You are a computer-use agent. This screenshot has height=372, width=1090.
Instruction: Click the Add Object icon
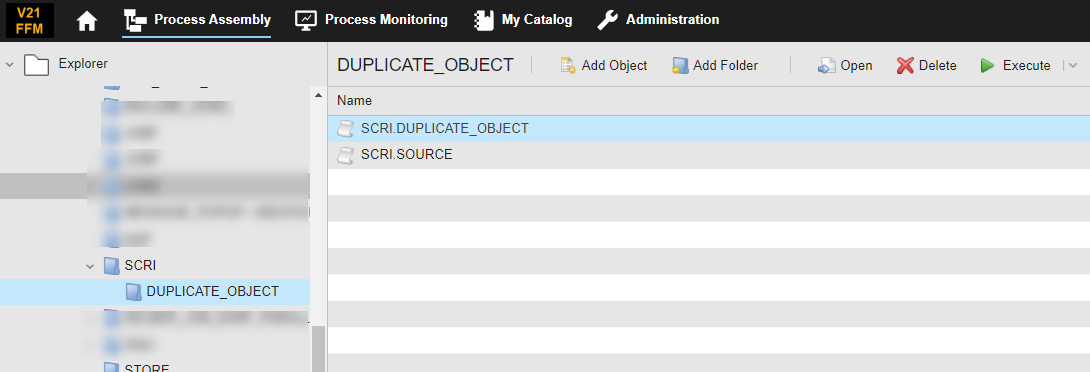pyautogui.click(x=568, y=65)
